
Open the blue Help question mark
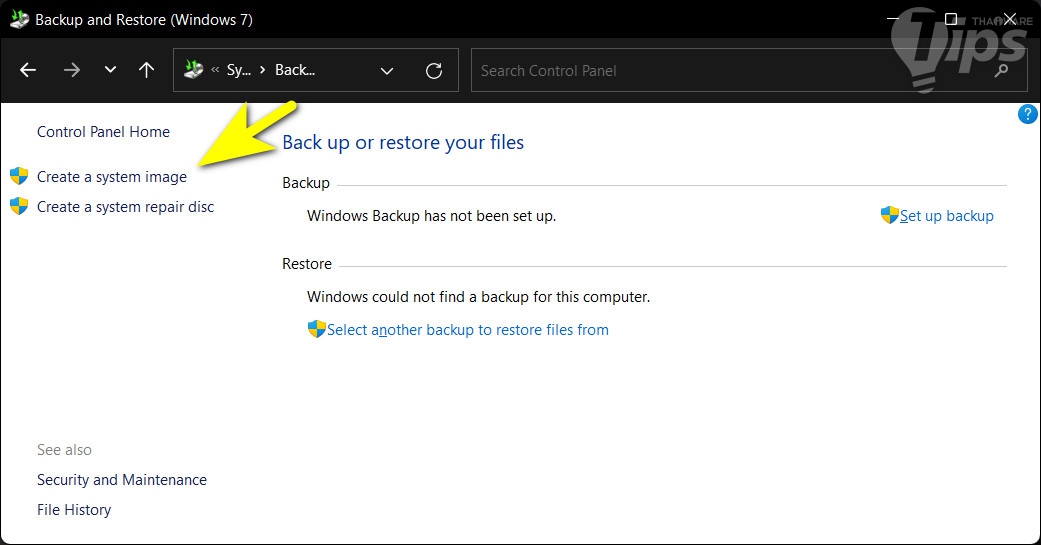click(1027, 114)
